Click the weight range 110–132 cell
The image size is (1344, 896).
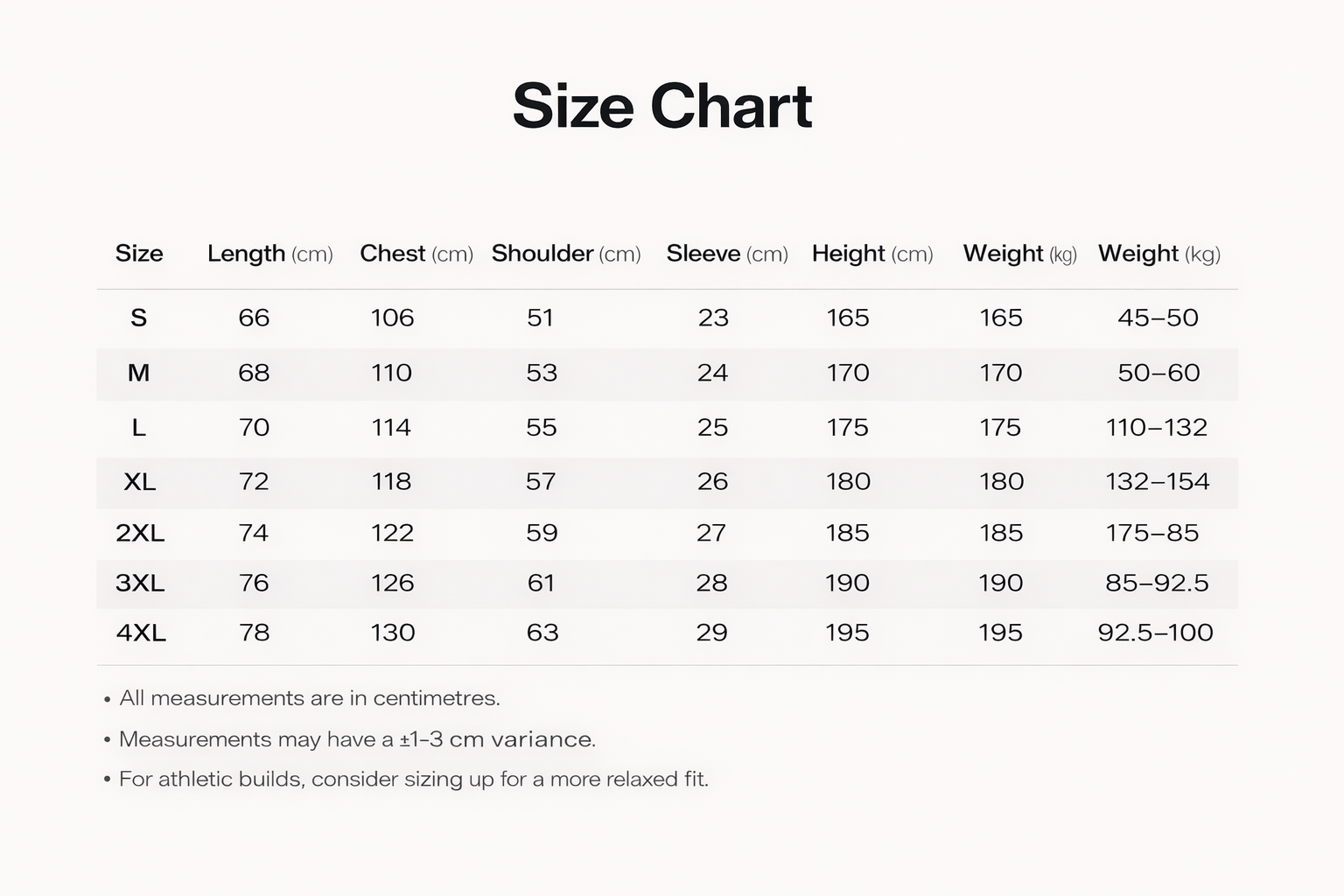point(1156,427)
